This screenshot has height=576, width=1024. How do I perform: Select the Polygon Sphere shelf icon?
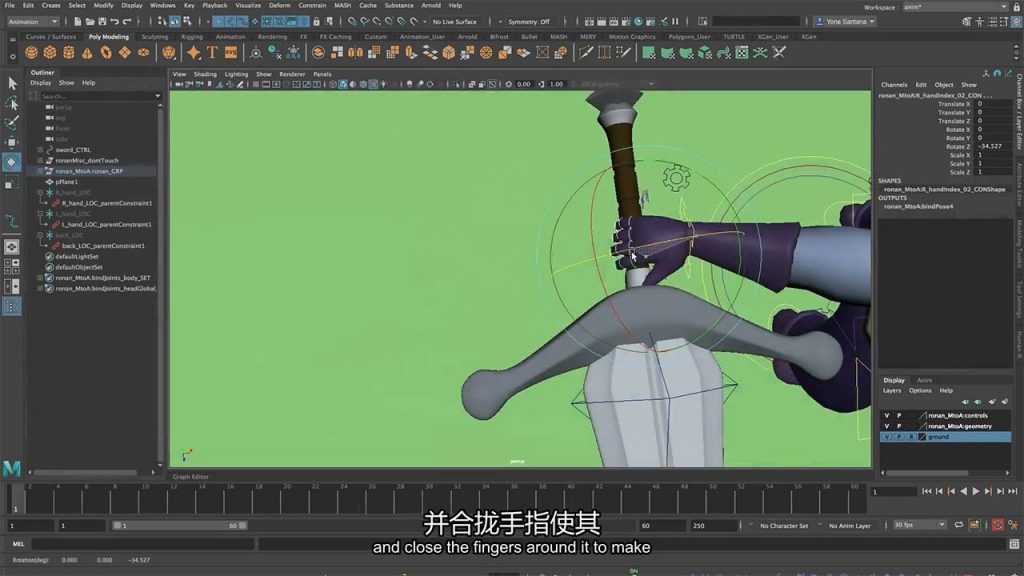pyautogui.click(x=31, y=52)
